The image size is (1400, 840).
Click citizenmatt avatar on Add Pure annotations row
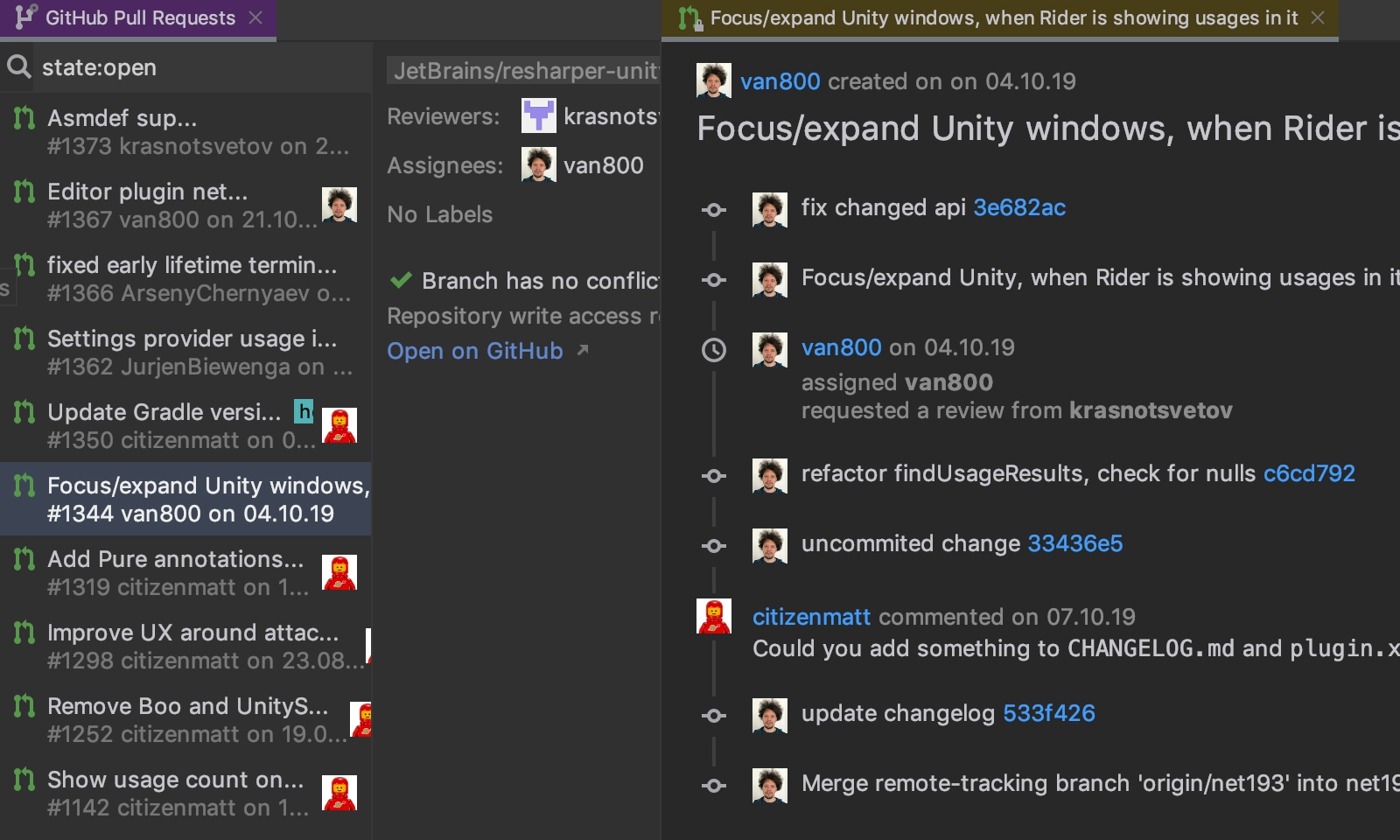[339, 572]
